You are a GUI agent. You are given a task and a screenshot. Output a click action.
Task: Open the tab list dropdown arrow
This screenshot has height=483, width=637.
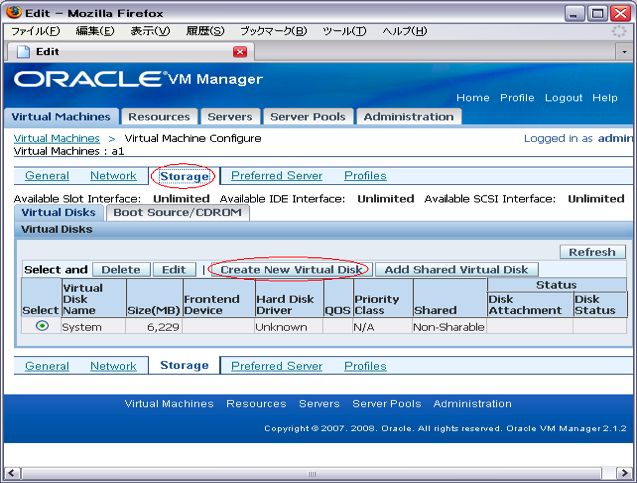pyautogui.click(x=624, y=52)
